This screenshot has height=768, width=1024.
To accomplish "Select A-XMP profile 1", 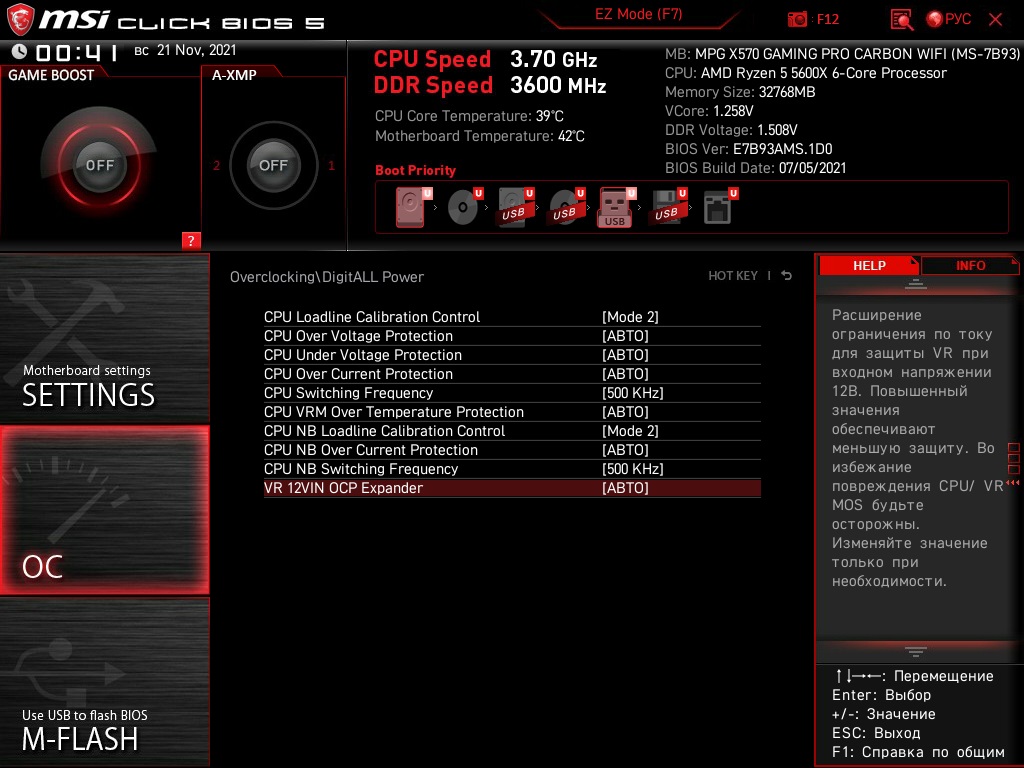I will point(331,165).
